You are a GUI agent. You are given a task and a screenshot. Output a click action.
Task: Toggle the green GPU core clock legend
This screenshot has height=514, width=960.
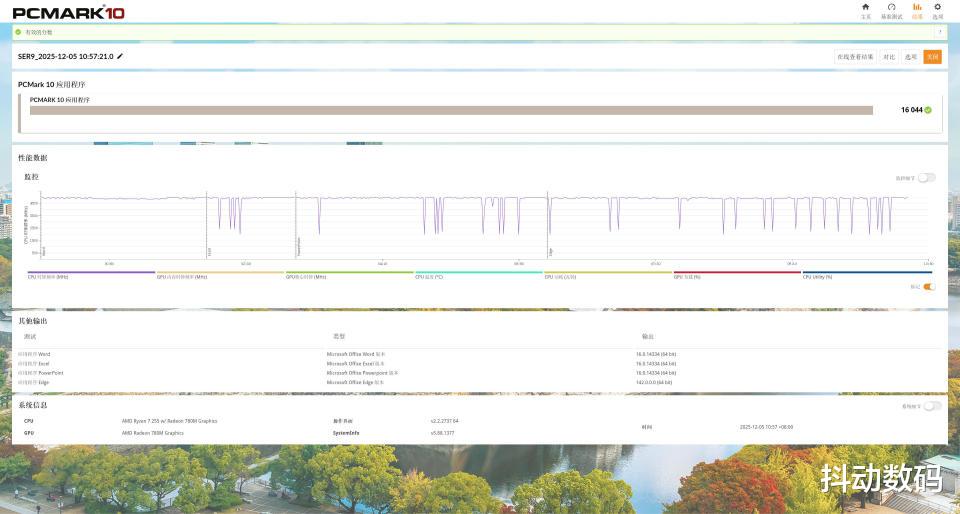point(349,275)
